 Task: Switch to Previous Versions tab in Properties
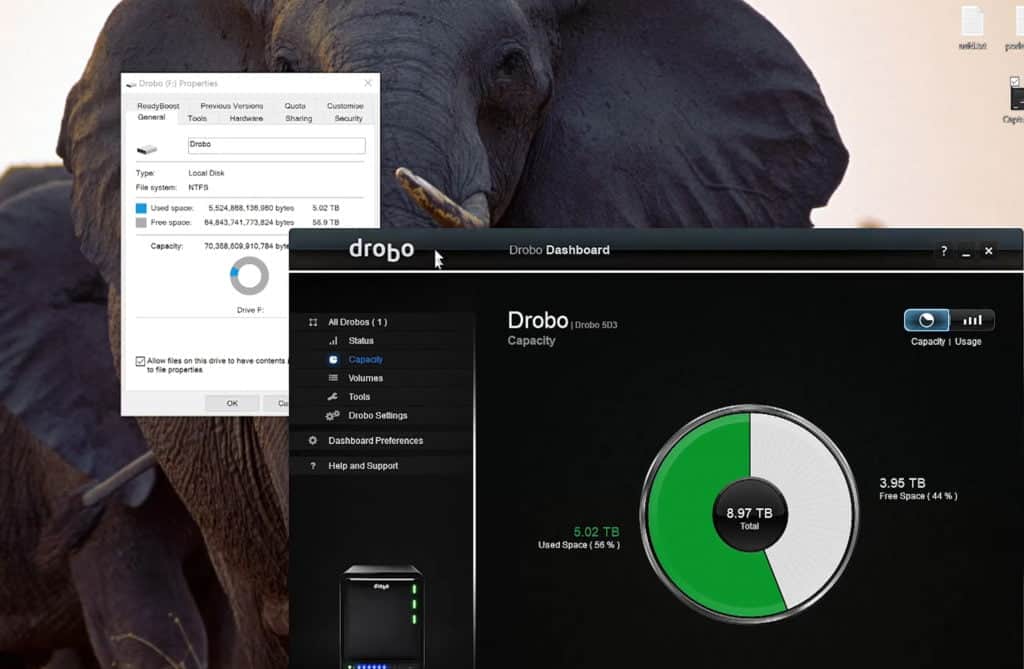(231, 106)
